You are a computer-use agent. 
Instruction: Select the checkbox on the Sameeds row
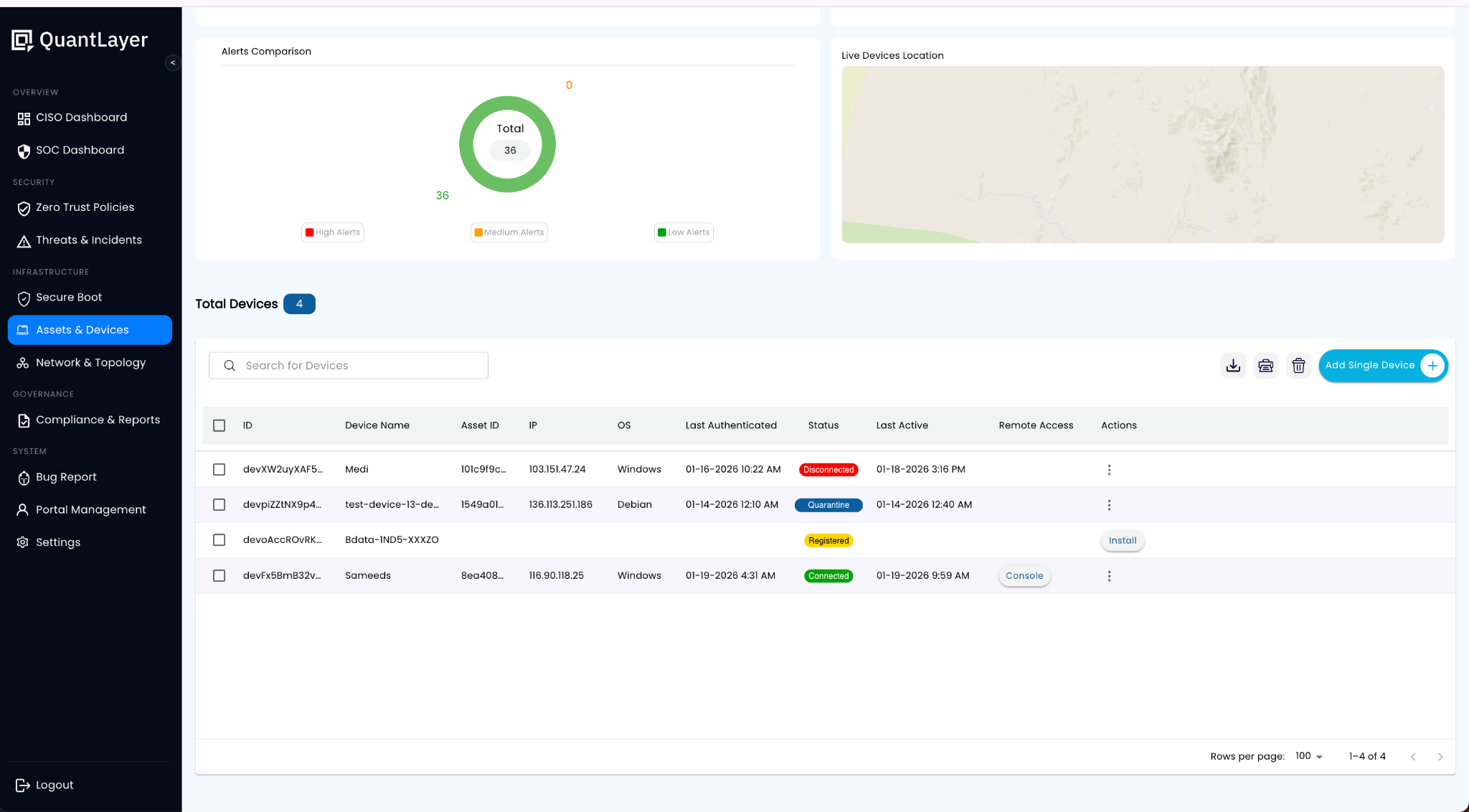click(x=219, y=575)
